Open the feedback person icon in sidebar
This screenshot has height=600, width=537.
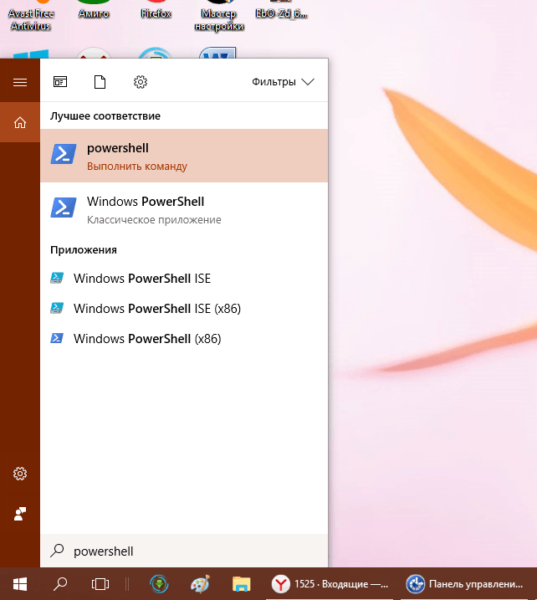click(x=20, y=514)
